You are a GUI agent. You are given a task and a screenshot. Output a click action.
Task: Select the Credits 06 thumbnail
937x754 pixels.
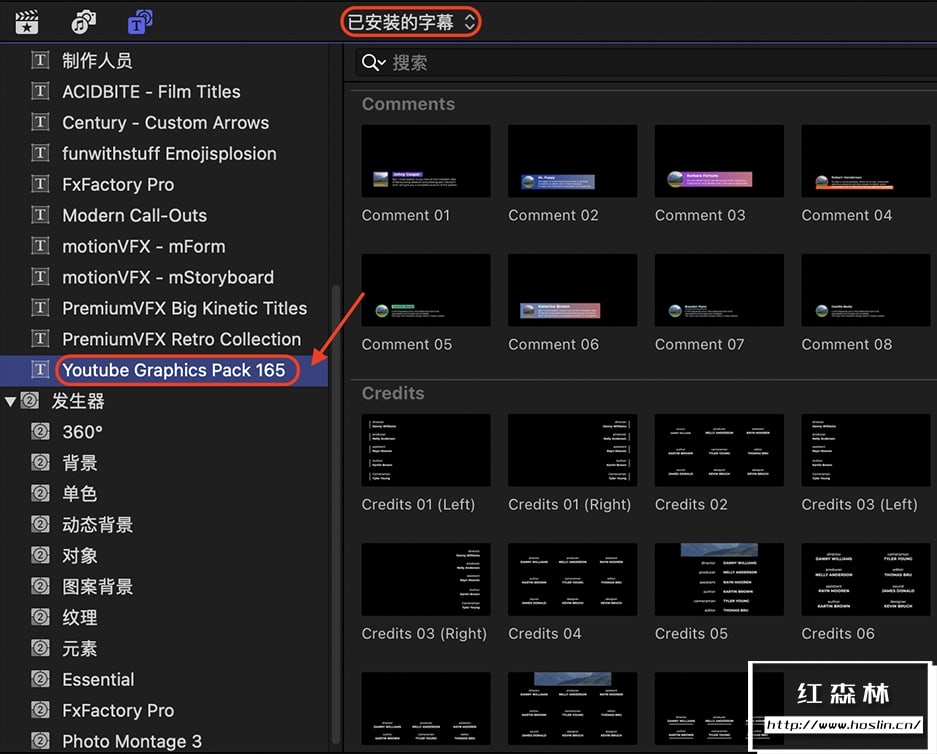866,579
